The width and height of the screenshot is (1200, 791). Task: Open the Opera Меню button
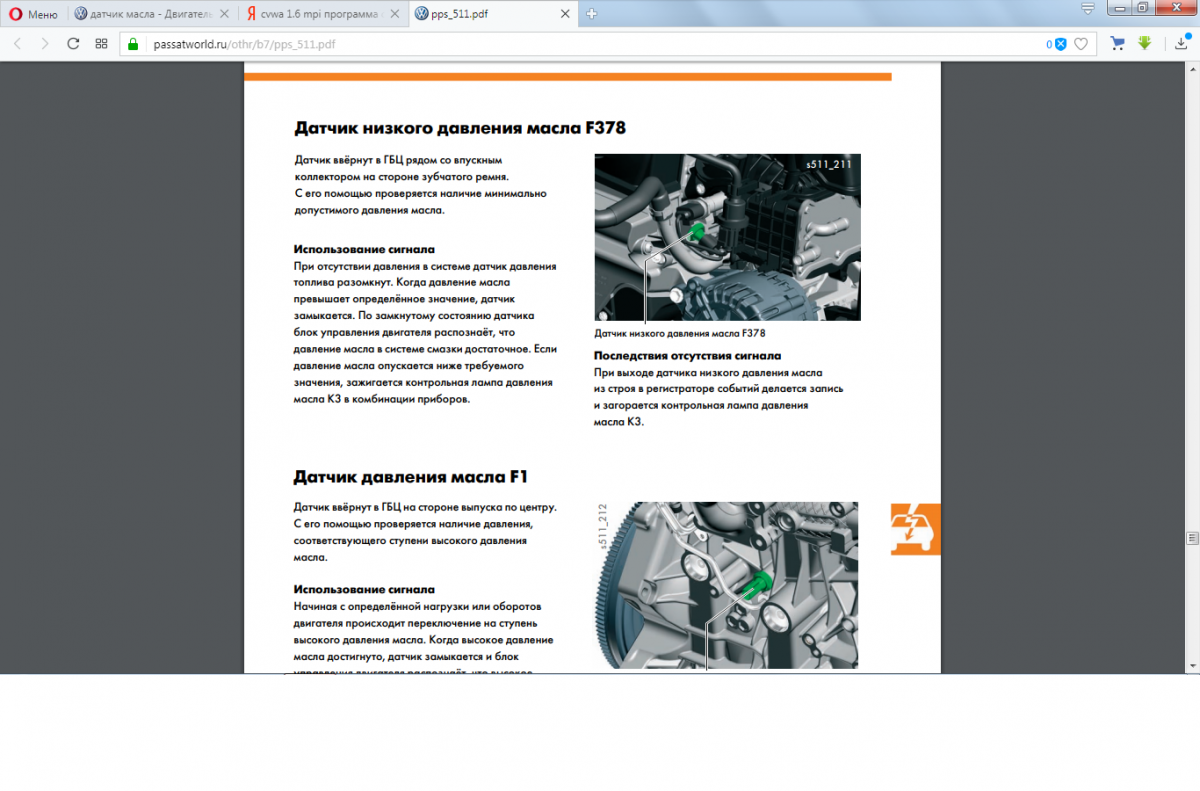[33, 14]
